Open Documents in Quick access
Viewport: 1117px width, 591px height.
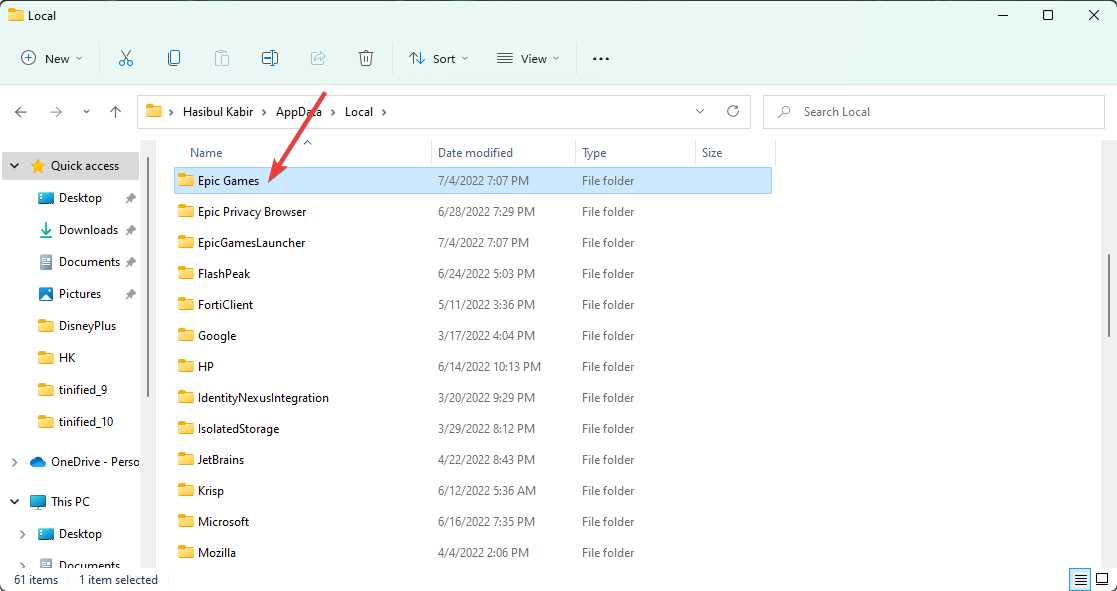(89, 262)
